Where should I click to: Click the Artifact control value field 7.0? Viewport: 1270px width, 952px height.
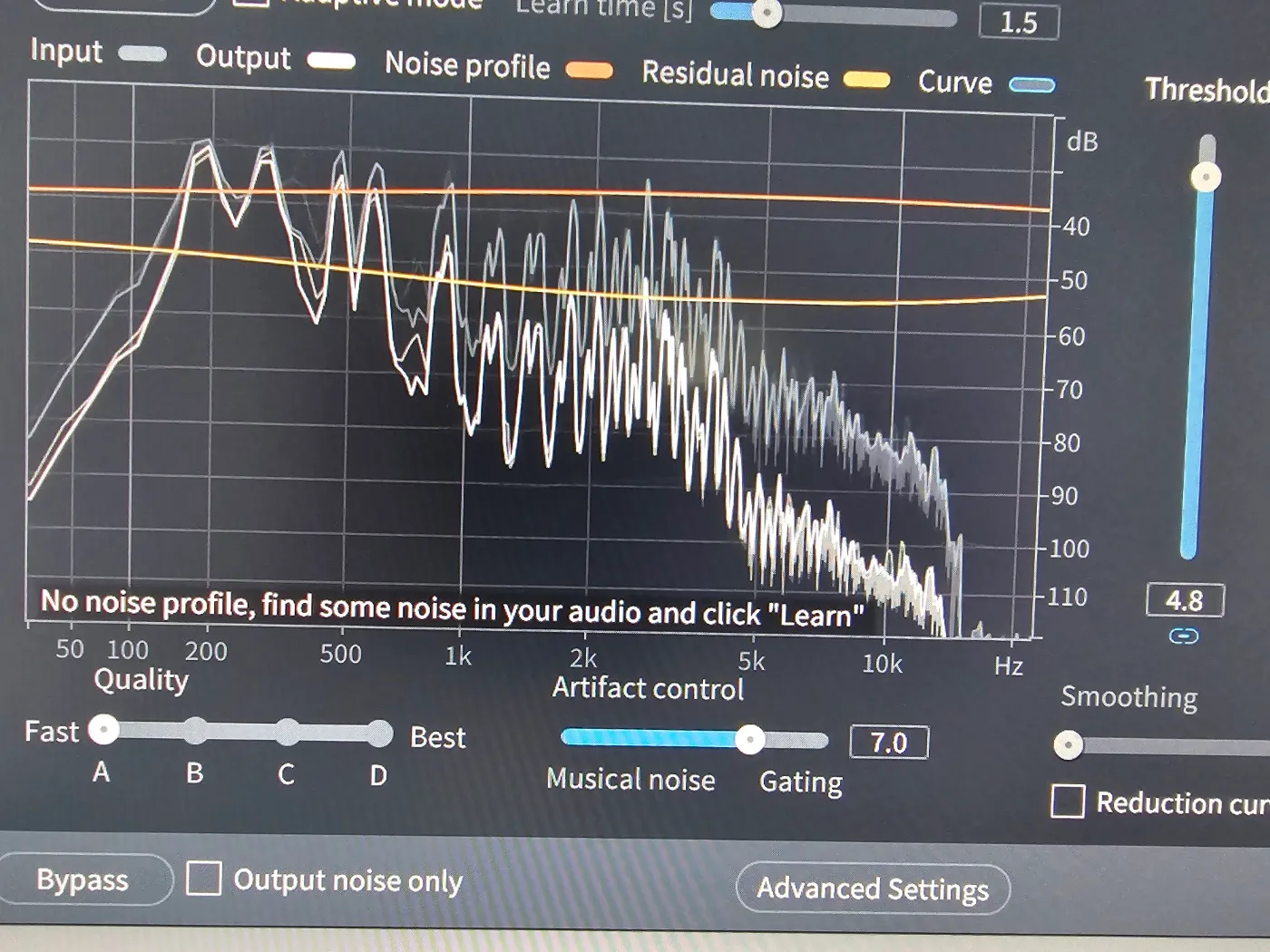889,743
